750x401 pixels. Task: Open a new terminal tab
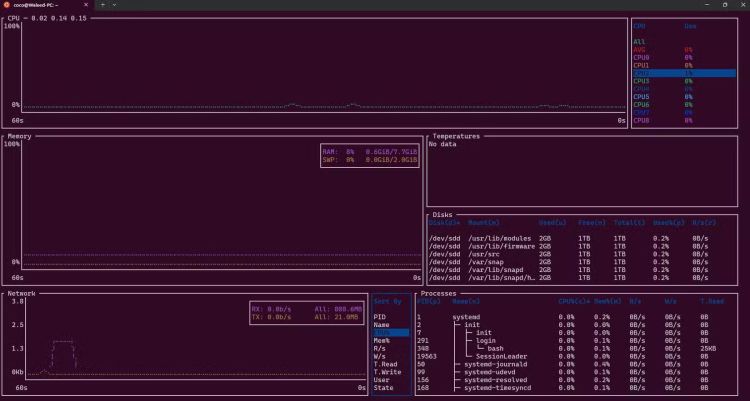coord(101,5)
